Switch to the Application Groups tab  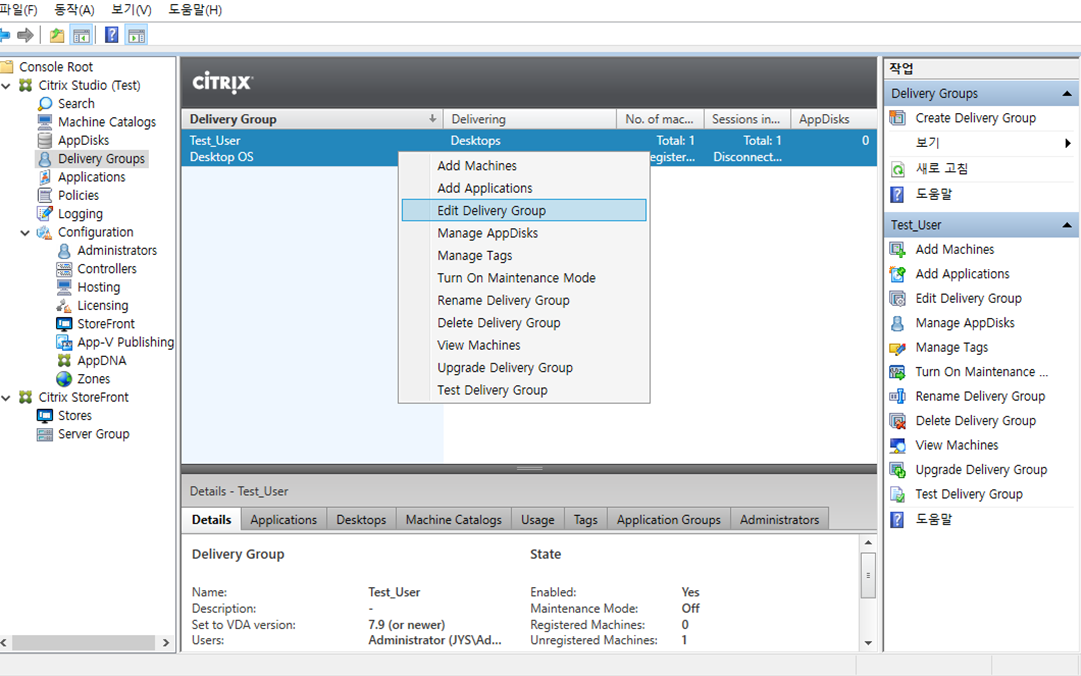pyautogui.click(x=669, y=520)
